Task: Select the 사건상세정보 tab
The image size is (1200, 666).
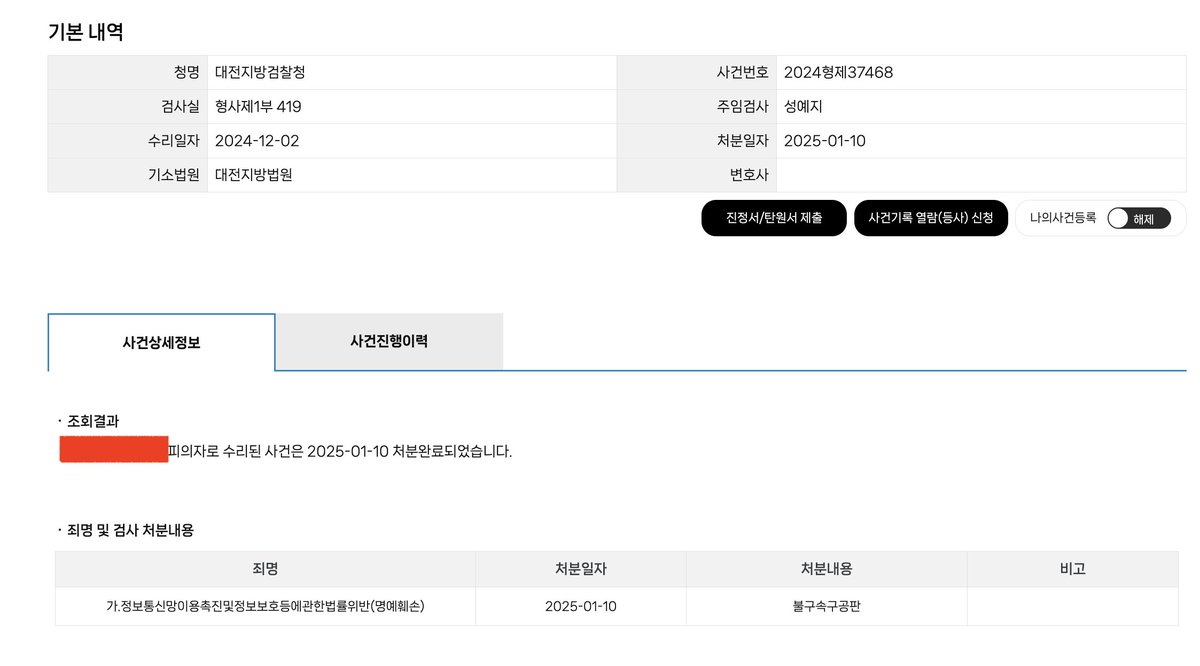Action: [x=160, y=342]
